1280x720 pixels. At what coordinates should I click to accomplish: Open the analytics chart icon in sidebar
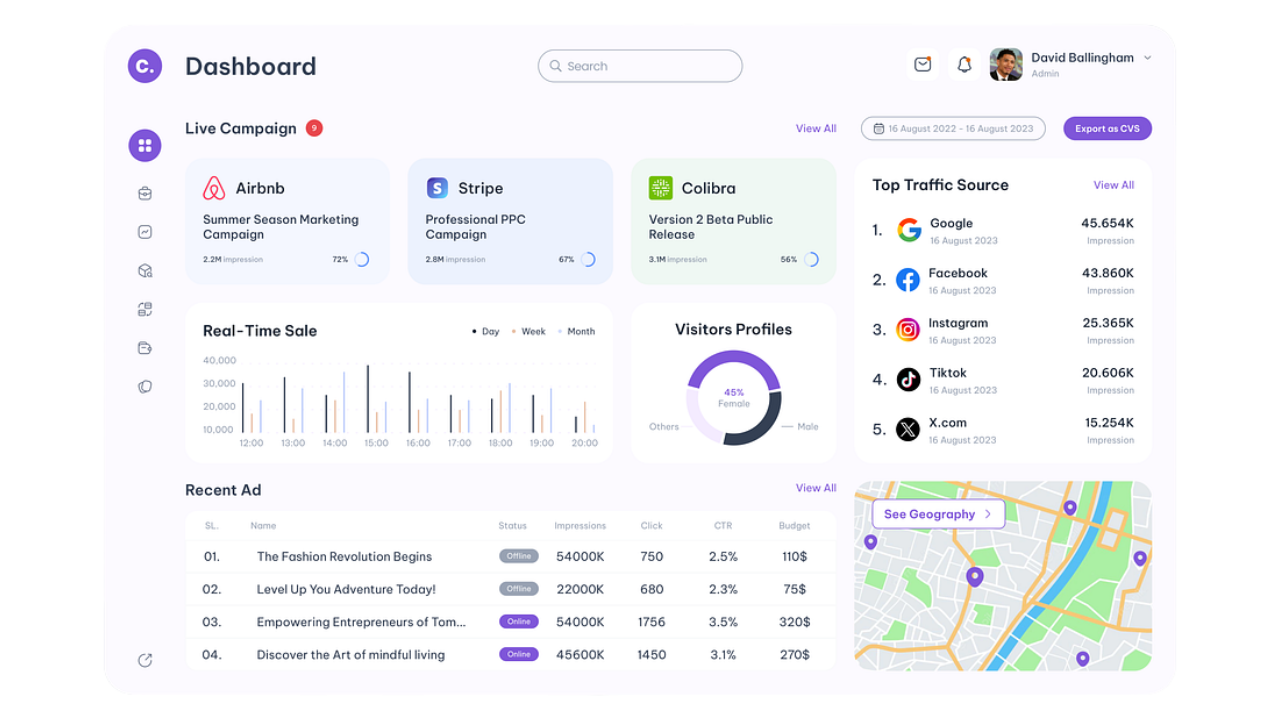pyautogui.click(x=145, y=232)
